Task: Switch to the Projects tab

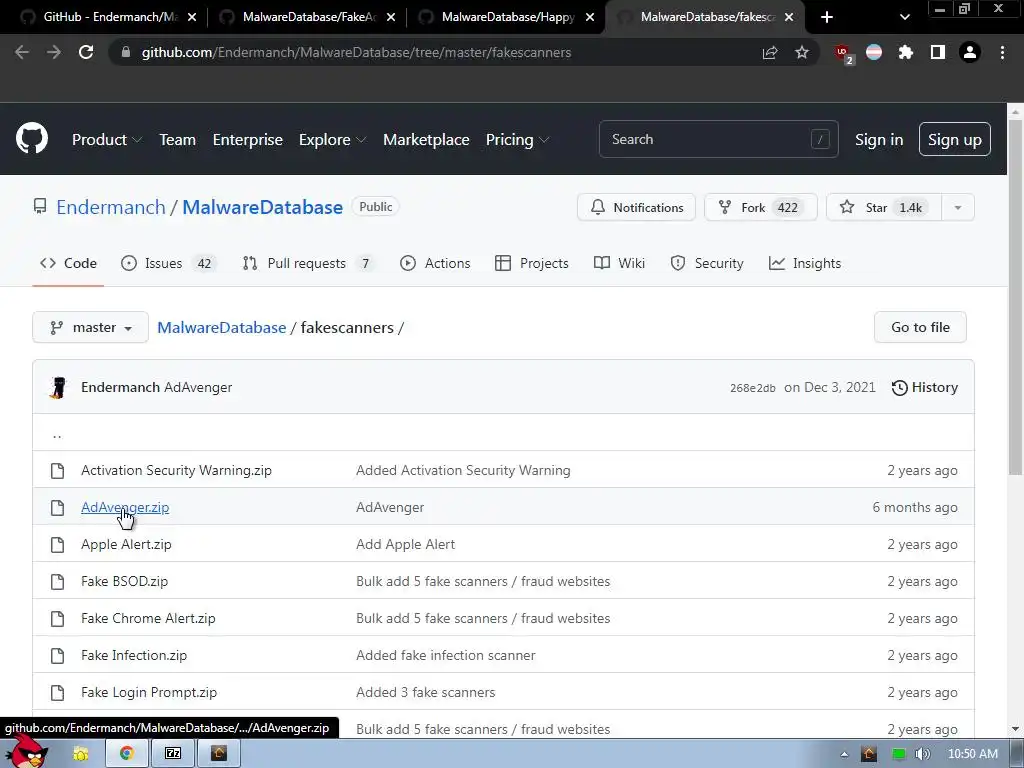Action: tap(532, 263)
